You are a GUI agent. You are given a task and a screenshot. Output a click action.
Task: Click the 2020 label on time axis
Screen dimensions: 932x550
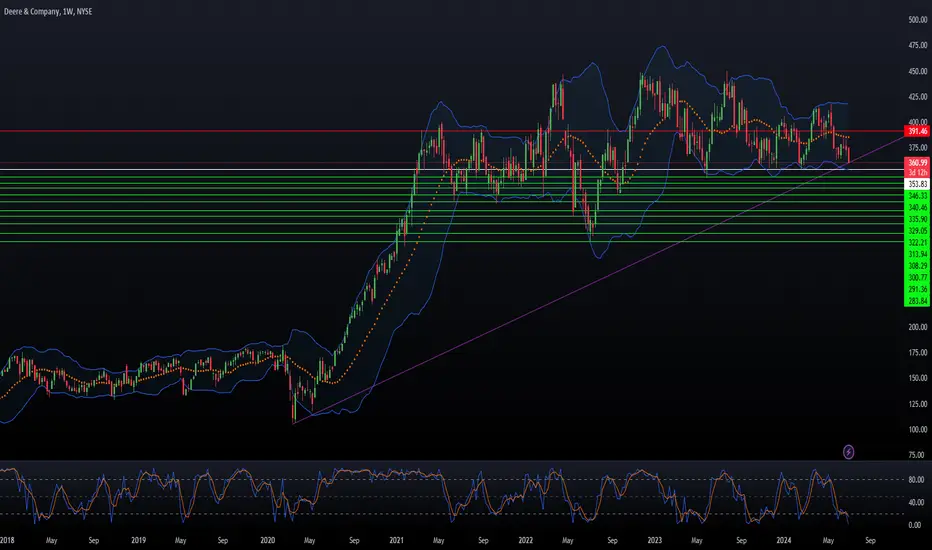tap(267, 540)
